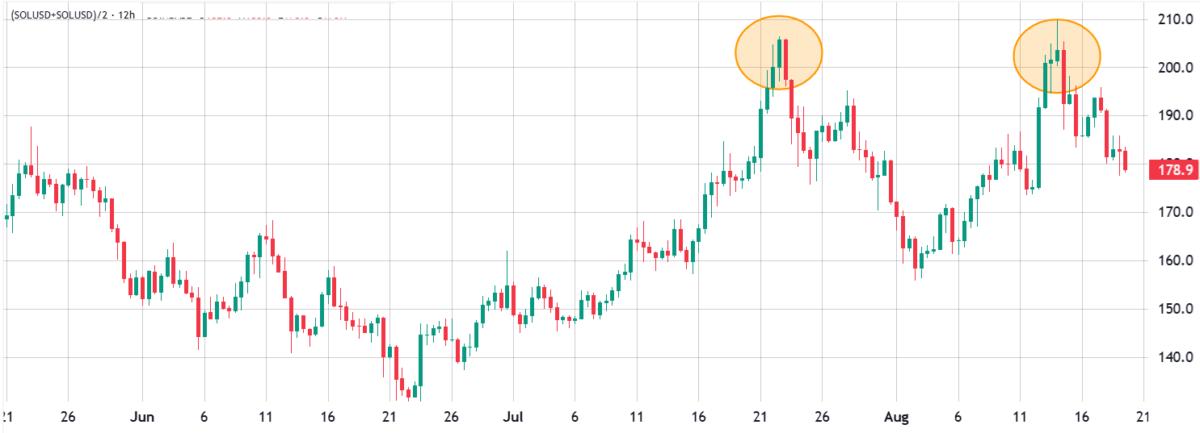Click the last red candle beside price tag

click(x=1126, y=159)
